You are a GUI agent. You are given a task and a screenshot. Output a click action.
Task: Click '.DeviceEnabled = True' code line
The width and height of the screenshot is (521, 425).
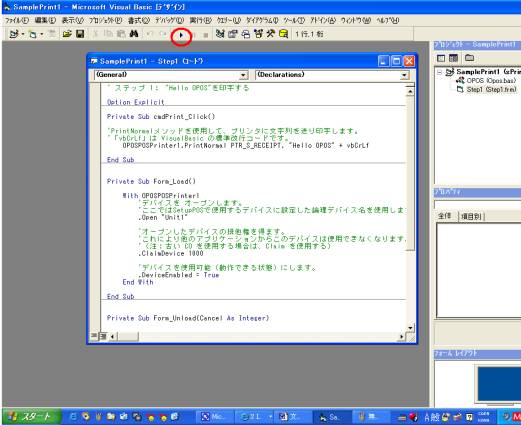coord(179,275)
